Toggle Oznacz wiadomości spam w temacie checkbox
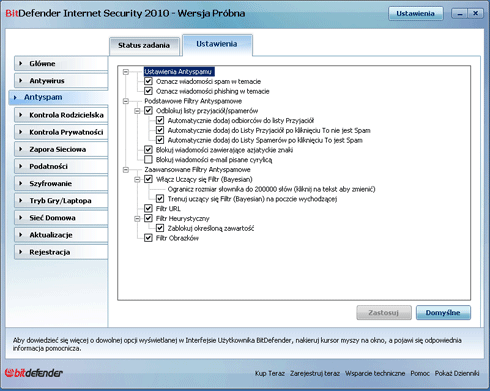490x391 pixels. 148,81
